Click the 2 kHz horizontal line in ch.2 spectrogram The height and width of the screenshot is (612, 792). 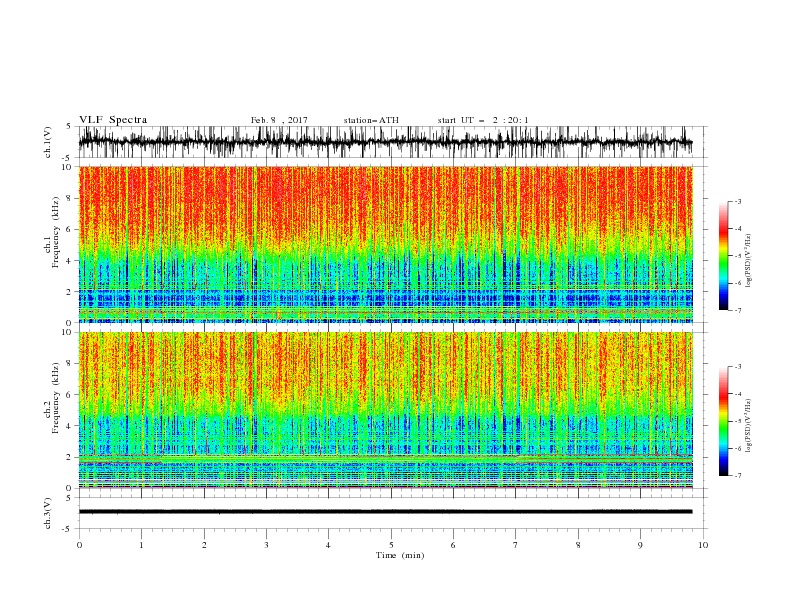point(385,457)
